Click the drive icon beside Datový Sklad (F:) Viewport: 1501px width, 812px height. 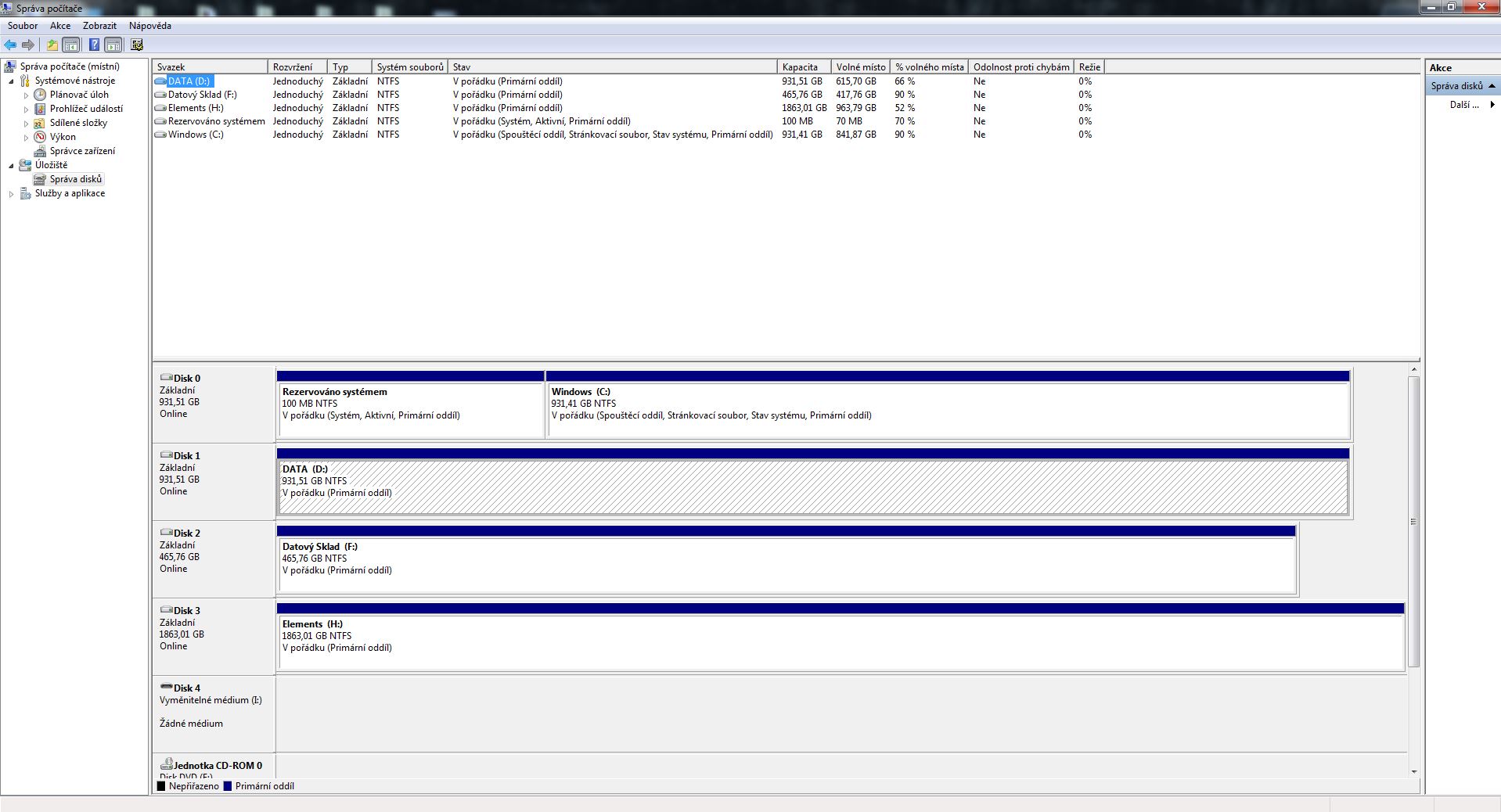click(x=160, y=95)
